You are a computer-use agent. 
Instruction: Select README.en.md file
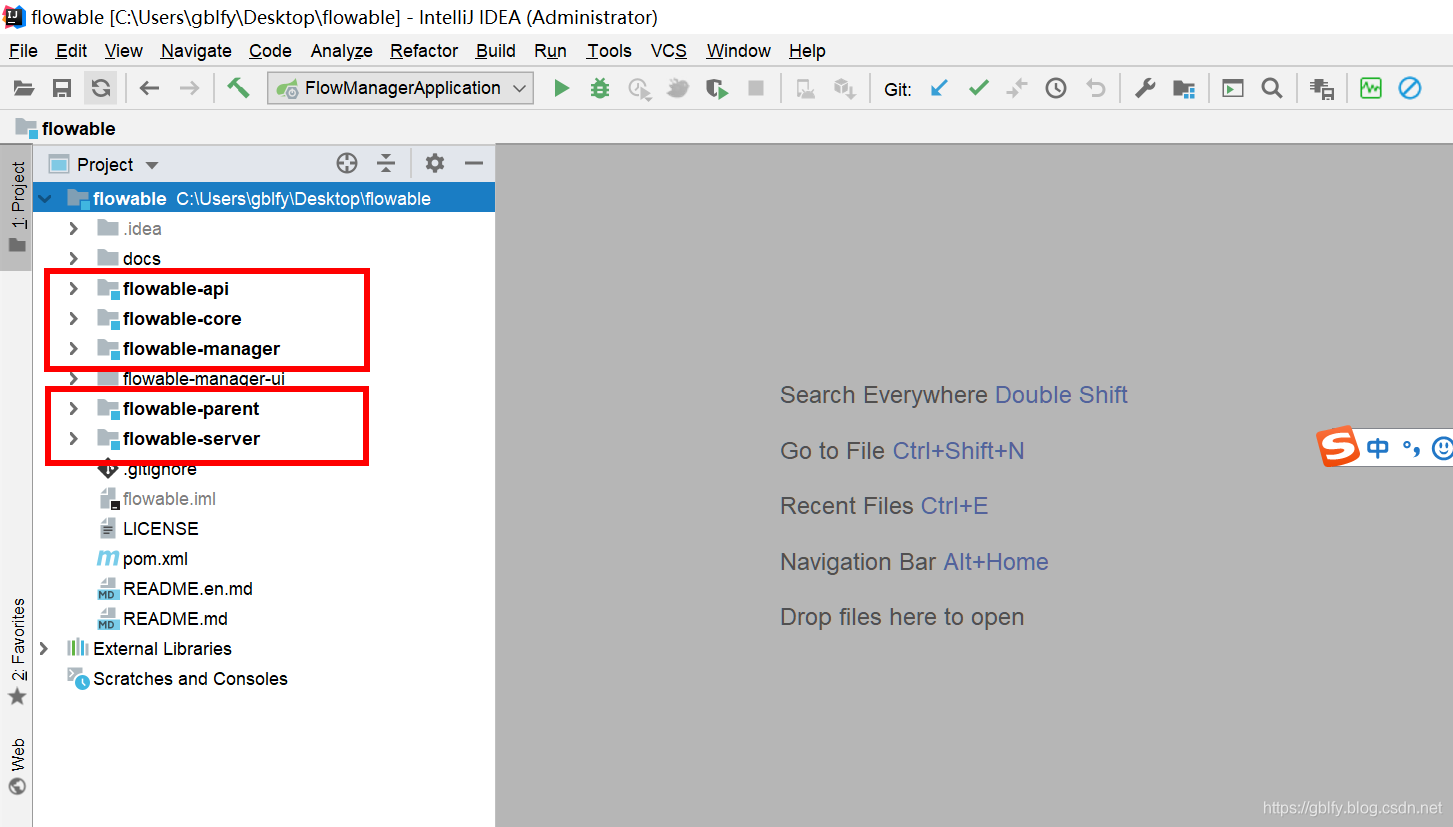click(188, 589)
